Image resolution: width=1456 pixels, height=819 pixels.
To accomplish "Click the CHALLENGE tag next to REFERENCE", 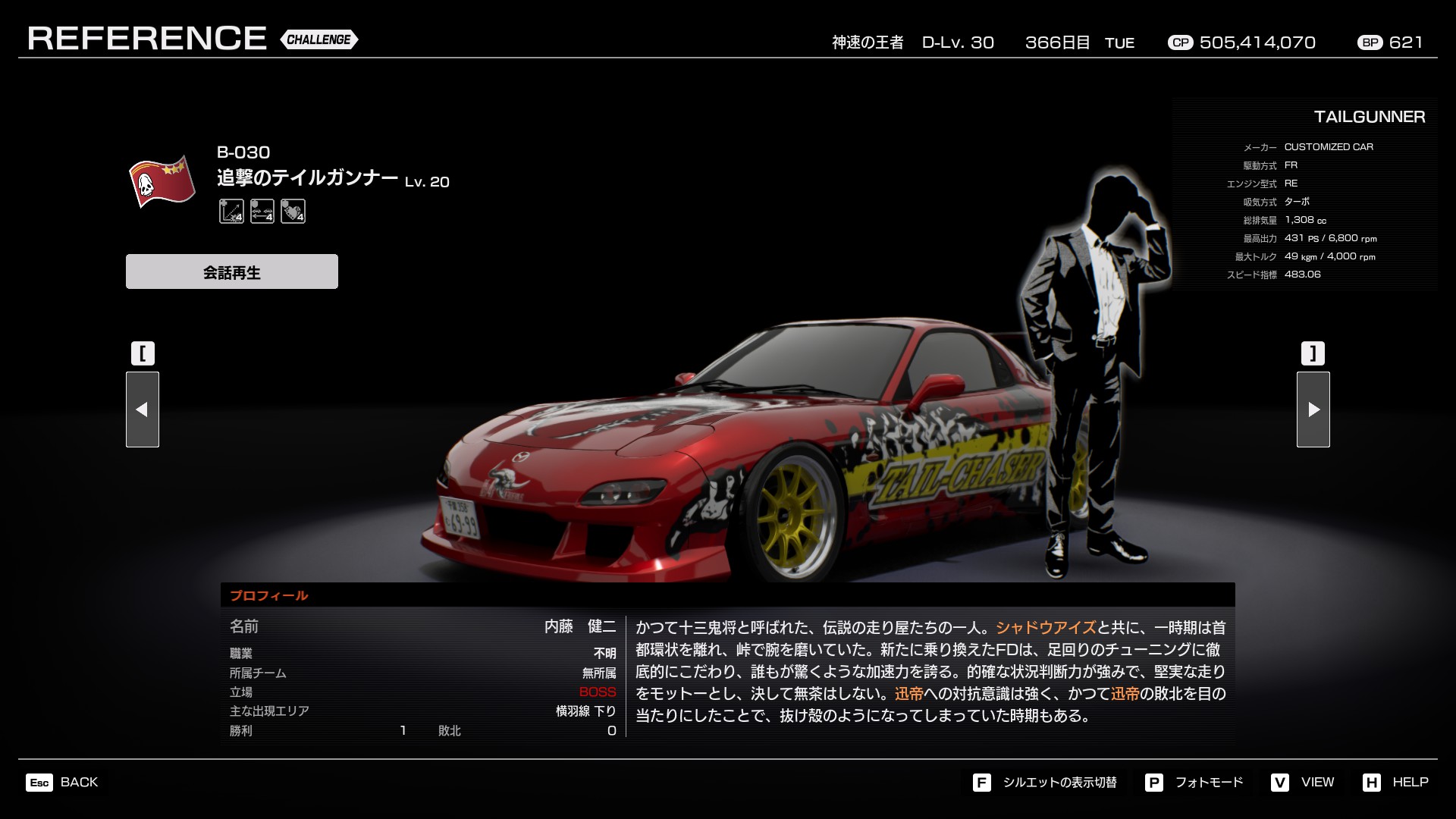I will (318, 39).
